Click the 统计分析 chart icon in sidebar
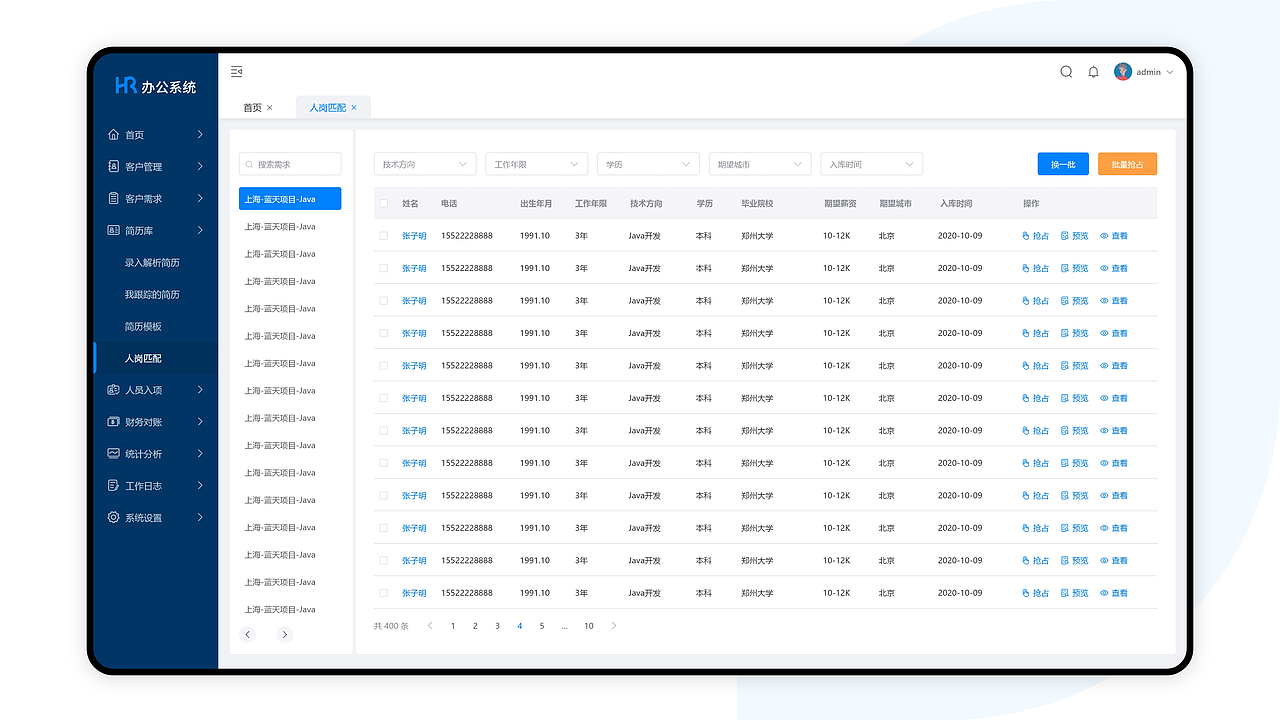This screenshot has height=720, width=1280. coord(113,454)
